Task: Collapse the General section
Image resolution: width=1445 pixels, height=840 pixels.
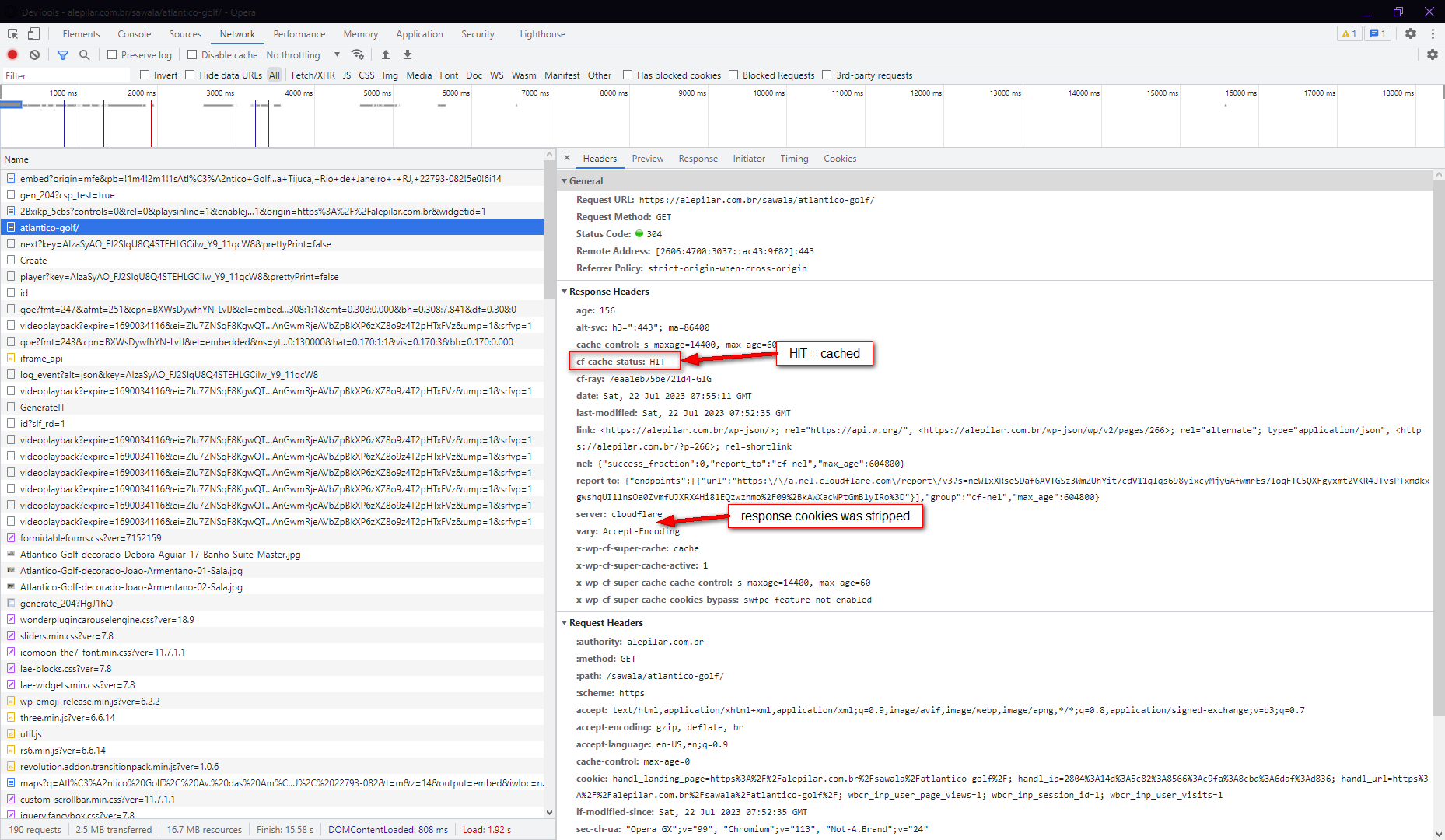Action: coord(565,181)
